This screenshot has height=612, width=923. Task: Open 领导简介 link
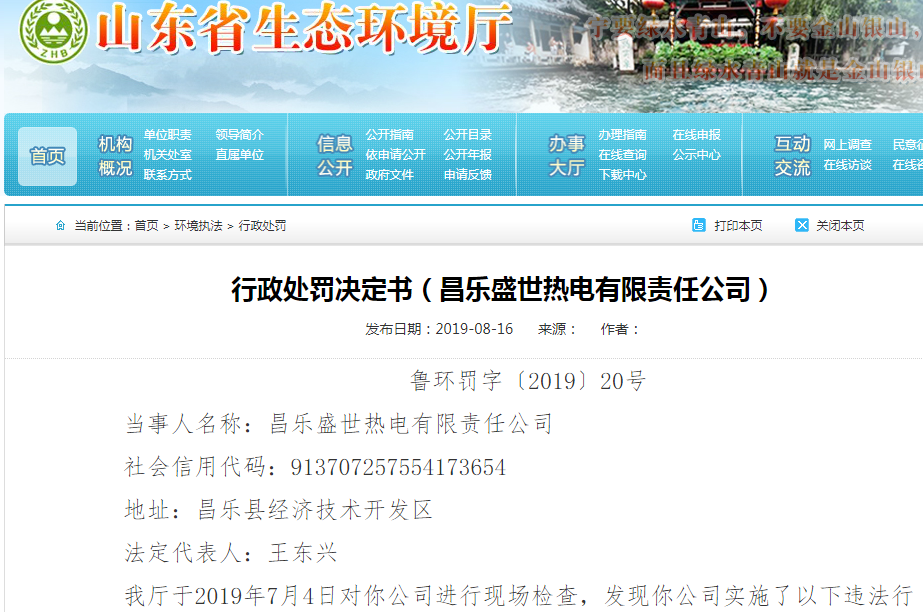pos(240,135)
